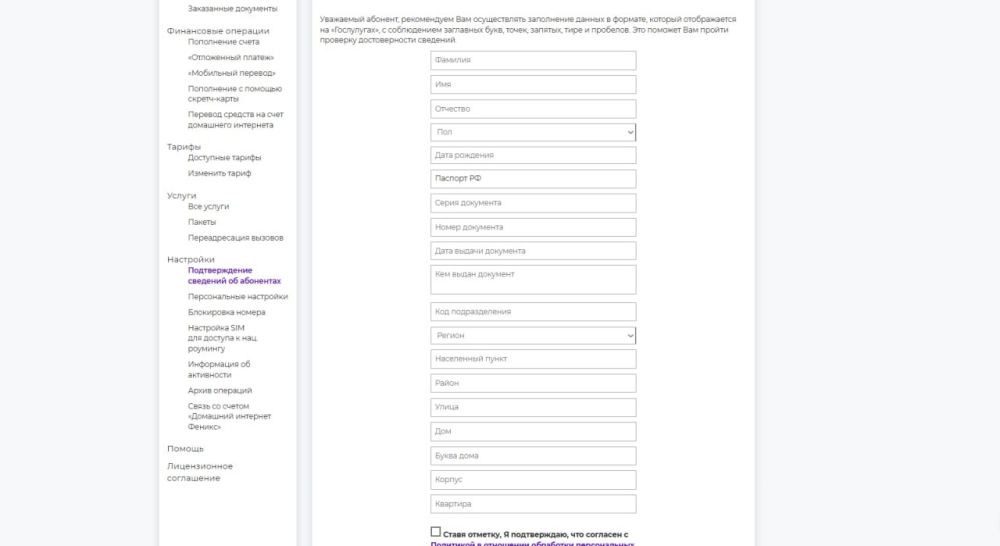The width and height of the screenshot is (1000, 546).
Task: Open Связь со счетом «Домашний интернет Феникс»
Action: pos(229,417)
